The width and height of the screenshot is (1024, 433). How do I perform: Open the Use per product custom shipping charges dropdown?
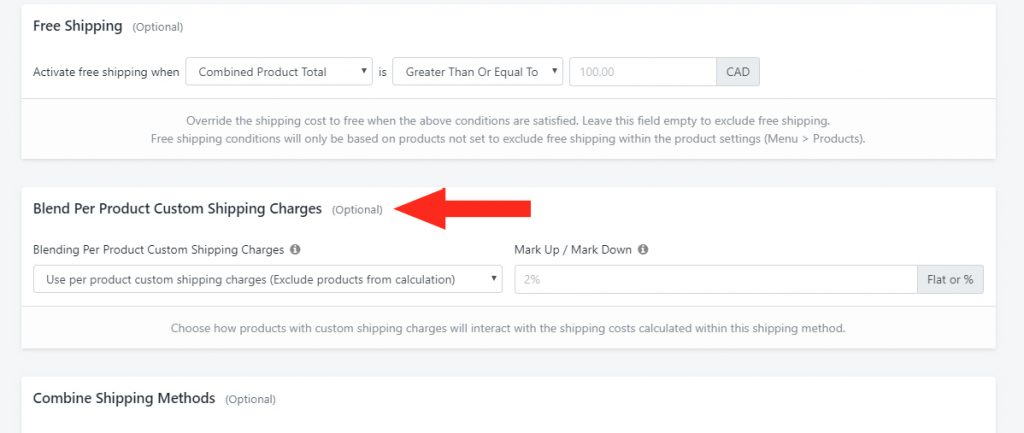pyautogui.click(x=268, y=280)
